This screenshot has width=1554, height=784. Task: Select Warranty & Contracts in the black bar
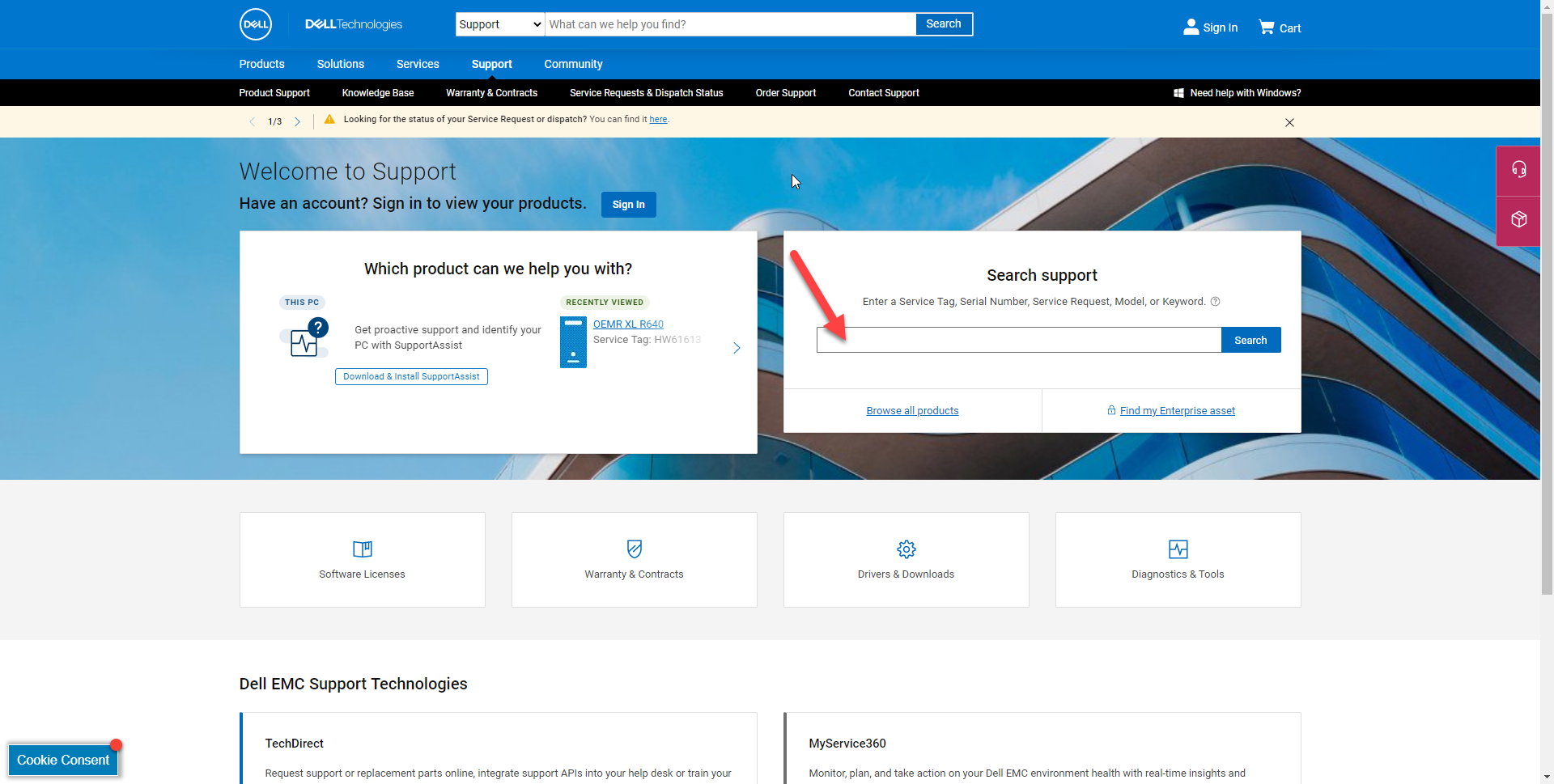click(x=491, y=93)
